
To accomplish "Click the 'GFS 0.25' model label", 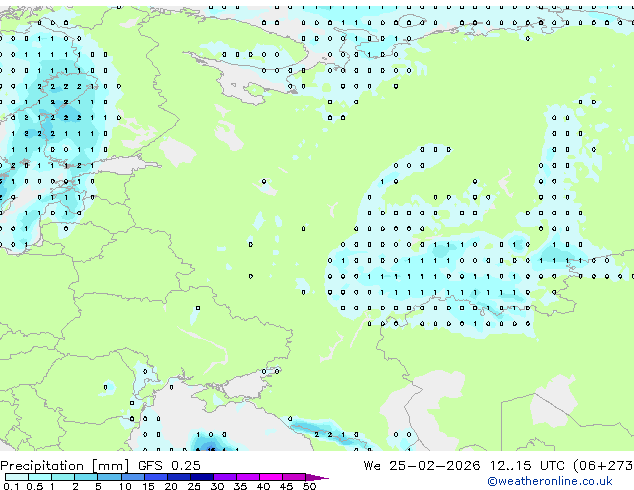I will 169,466.
